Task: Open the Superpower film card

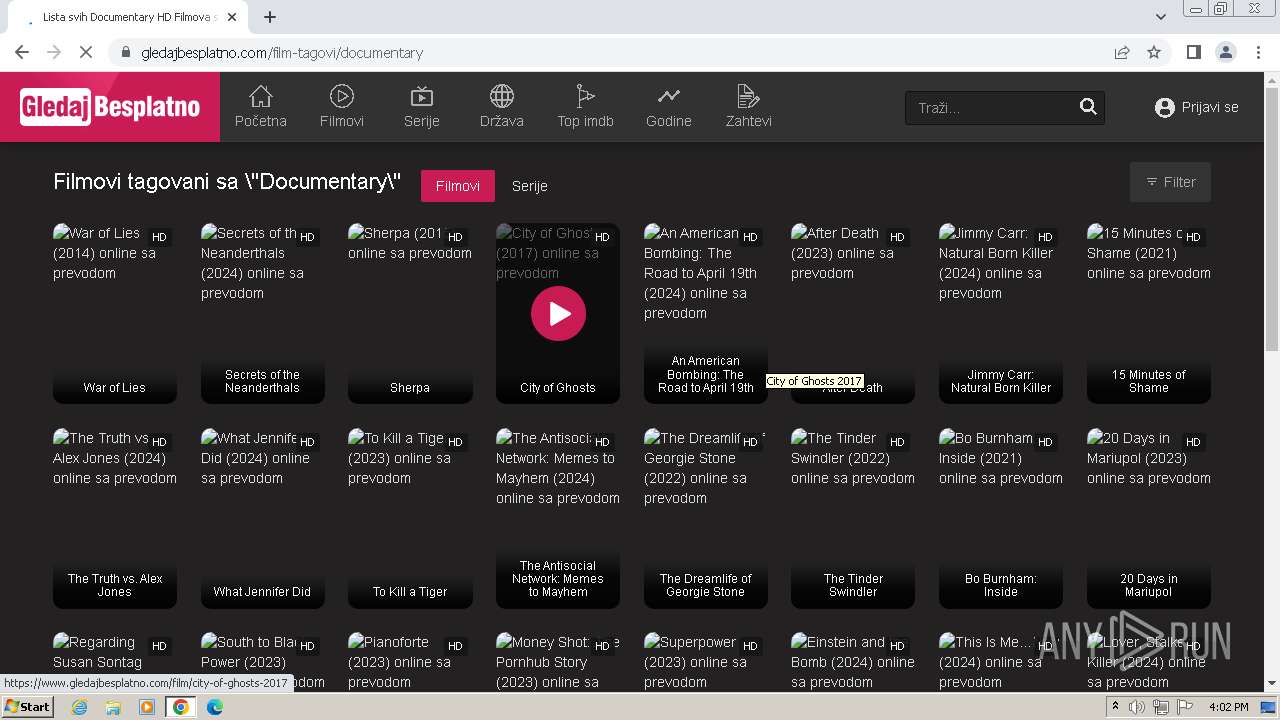Action: pos(706,661)
